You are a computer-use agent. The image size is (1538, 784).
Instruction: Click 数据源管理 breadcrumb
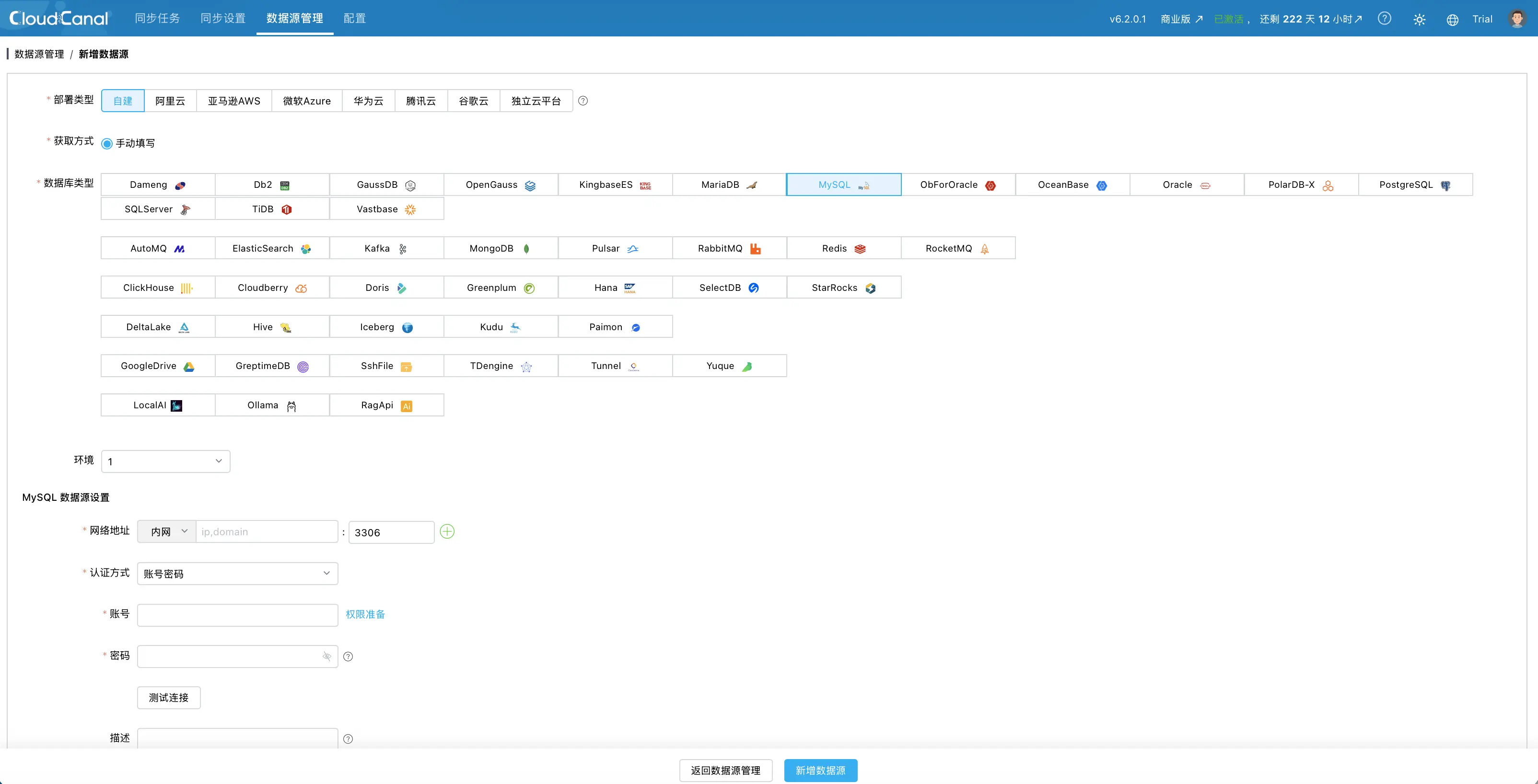[39, 54]
